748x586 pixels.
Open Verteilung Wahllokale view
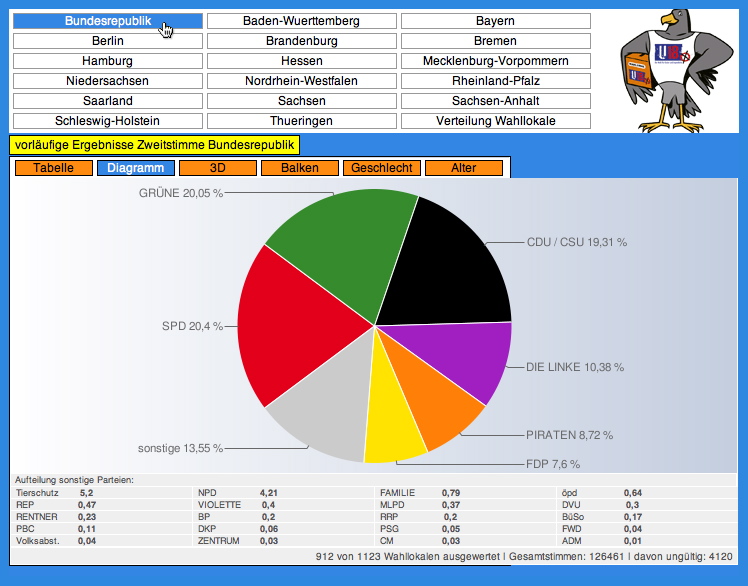point(495,121)
